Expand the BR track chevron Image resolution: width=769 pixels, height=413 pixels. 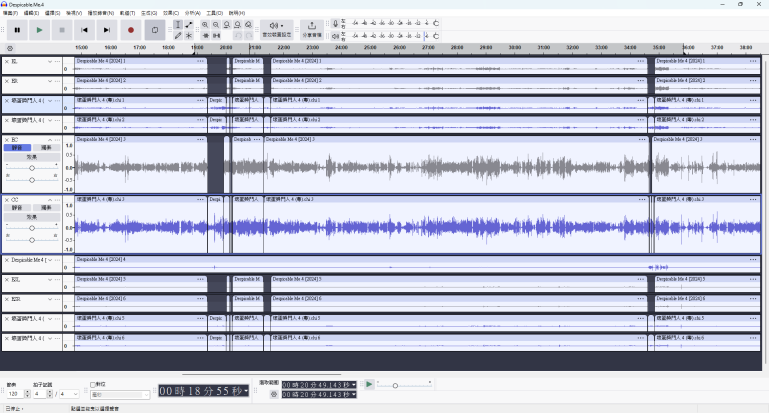[x=50, y=81]
